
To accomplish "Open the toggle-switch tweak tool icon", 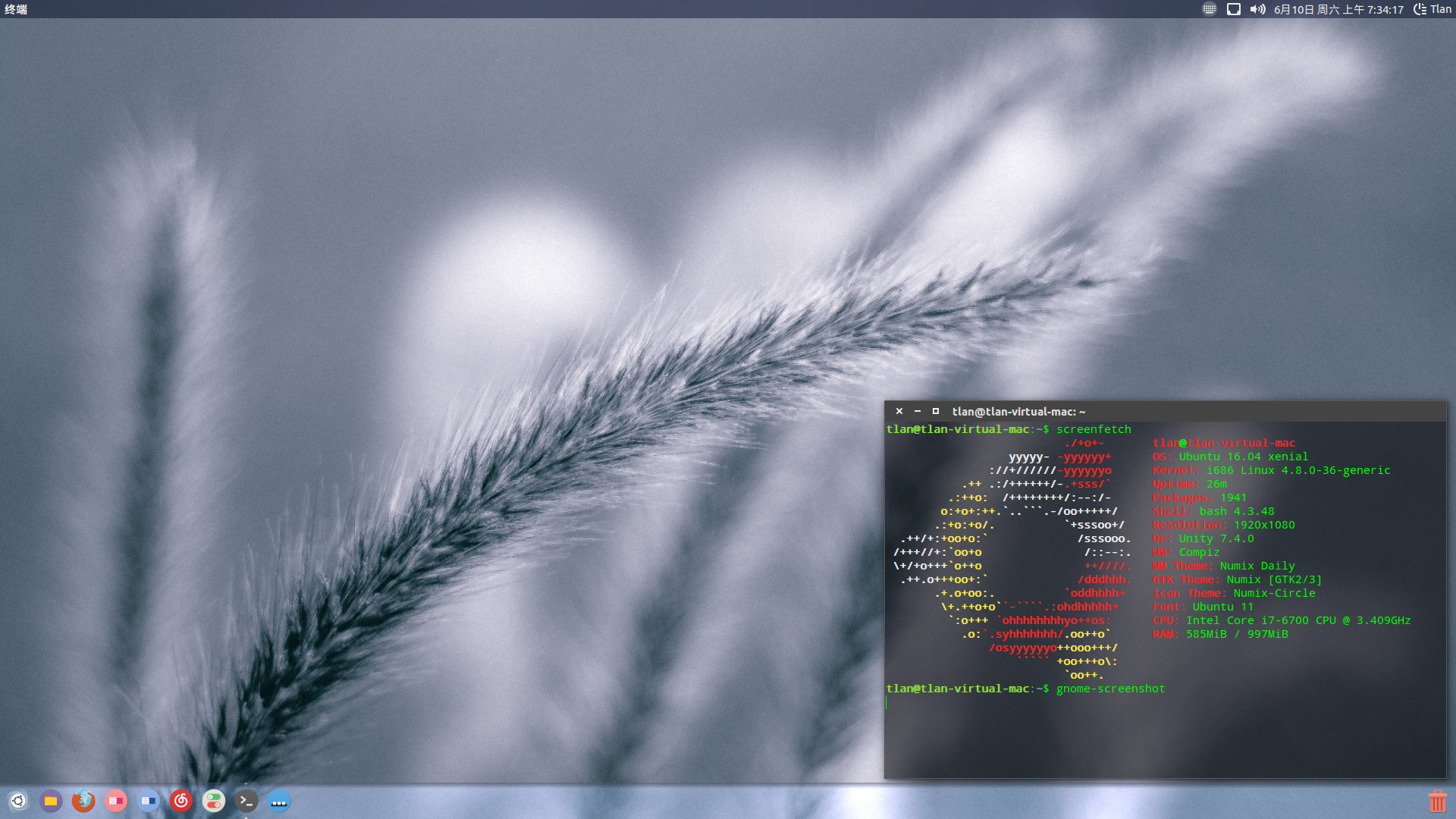I will 214,801.
